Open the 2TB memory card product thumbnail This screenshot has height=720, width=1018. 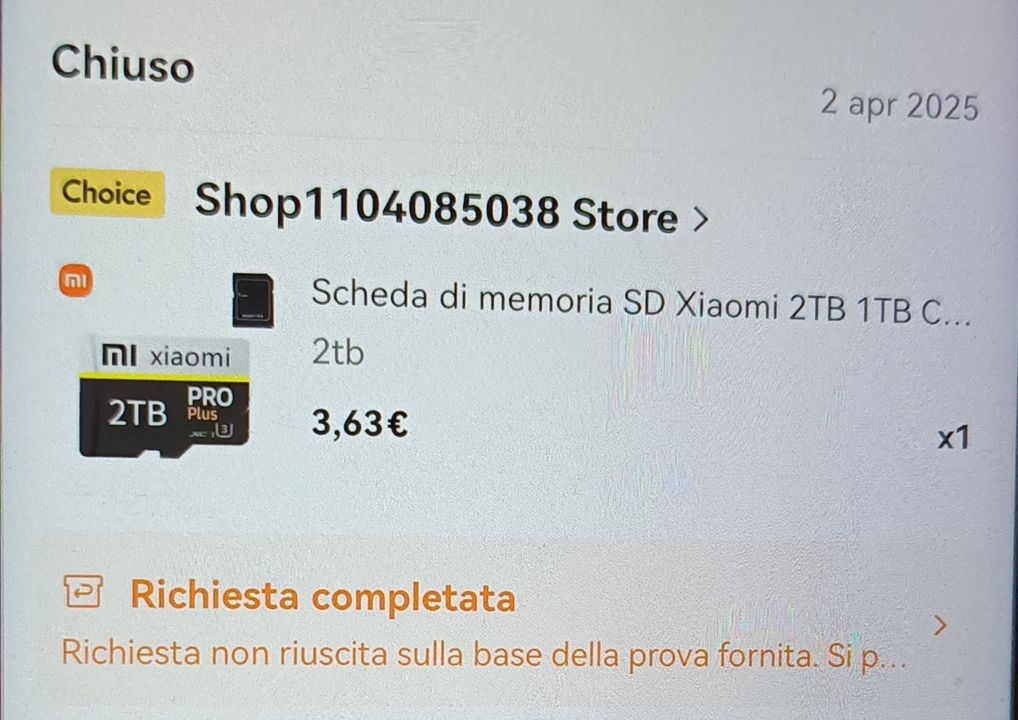(164, 397)
